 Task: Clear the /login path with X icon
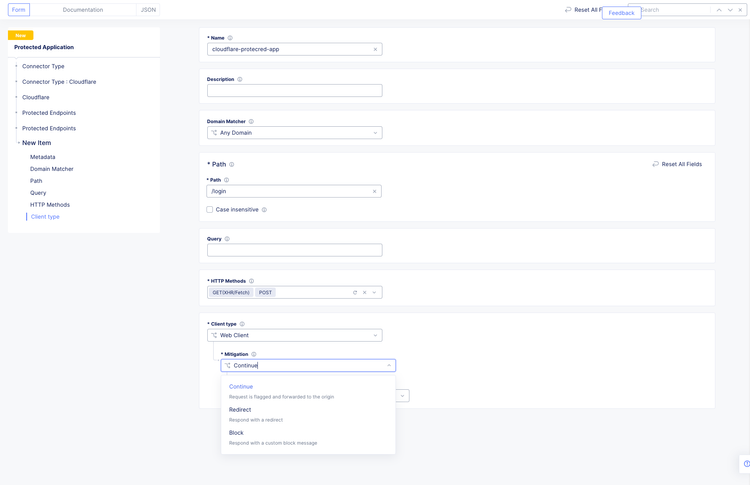[375, 191]
